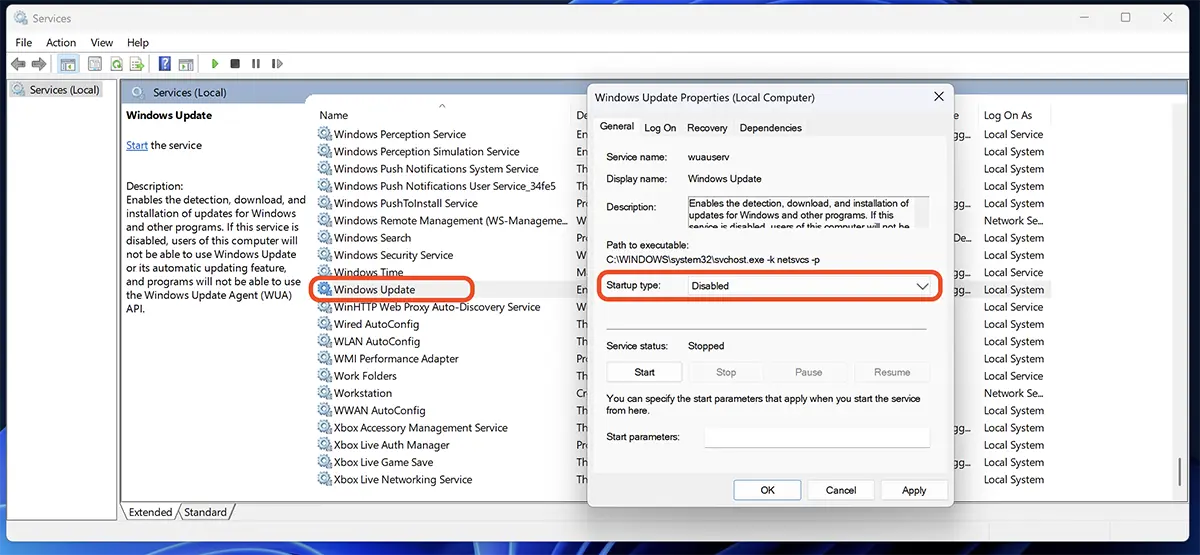Switch to the Standard view tab
The height and width of the screenshot is (555, 1200).
click(206, 512)
